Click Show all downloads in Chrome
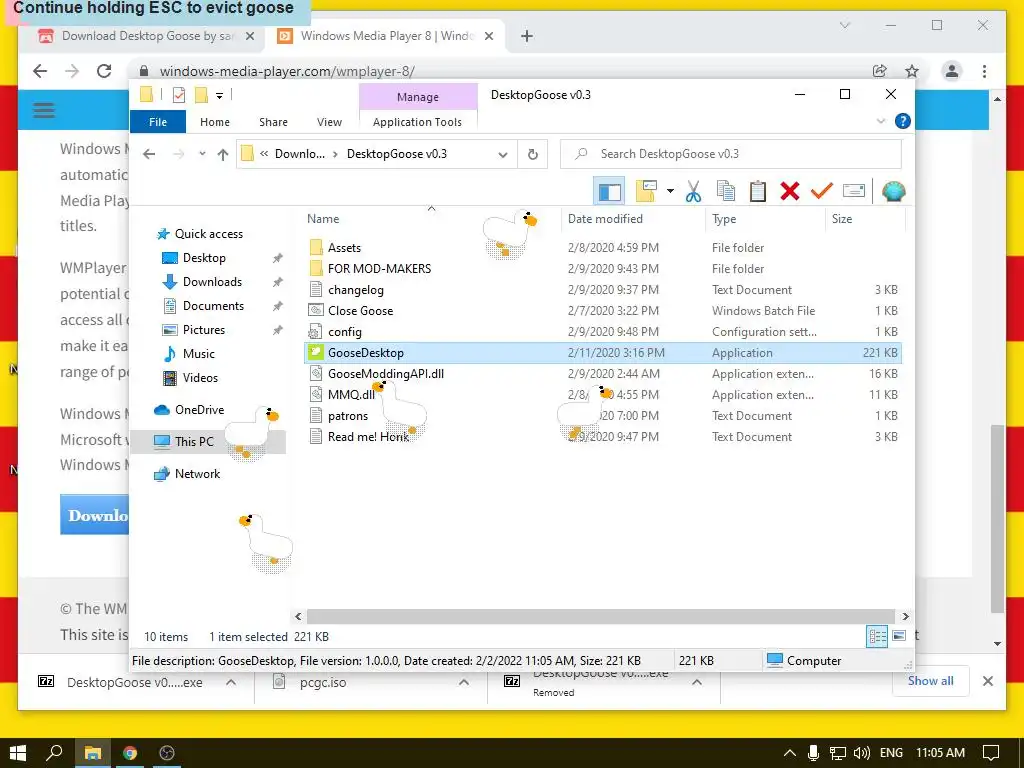 point(931,681)
